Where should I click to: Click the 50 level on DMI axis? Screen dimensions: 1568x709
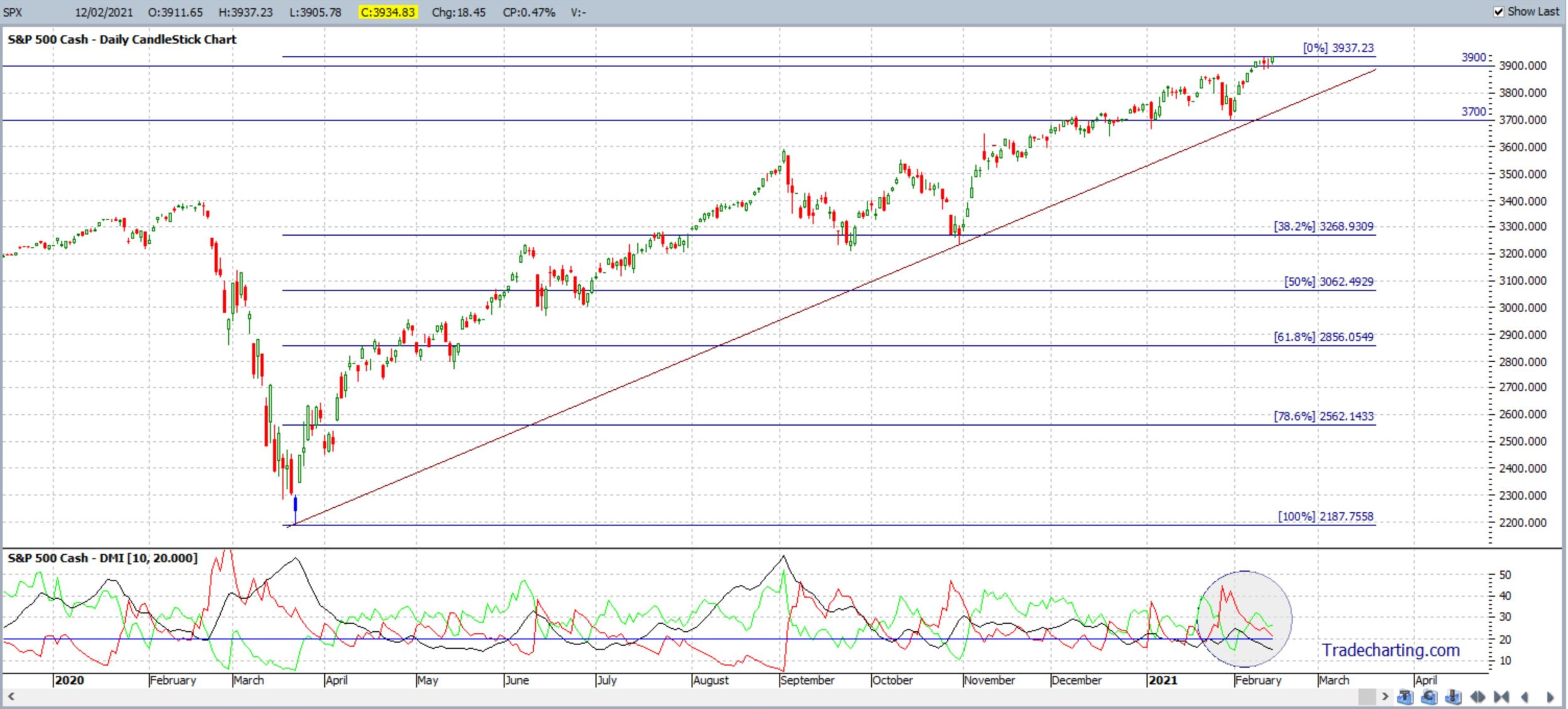pos(1505,575)
